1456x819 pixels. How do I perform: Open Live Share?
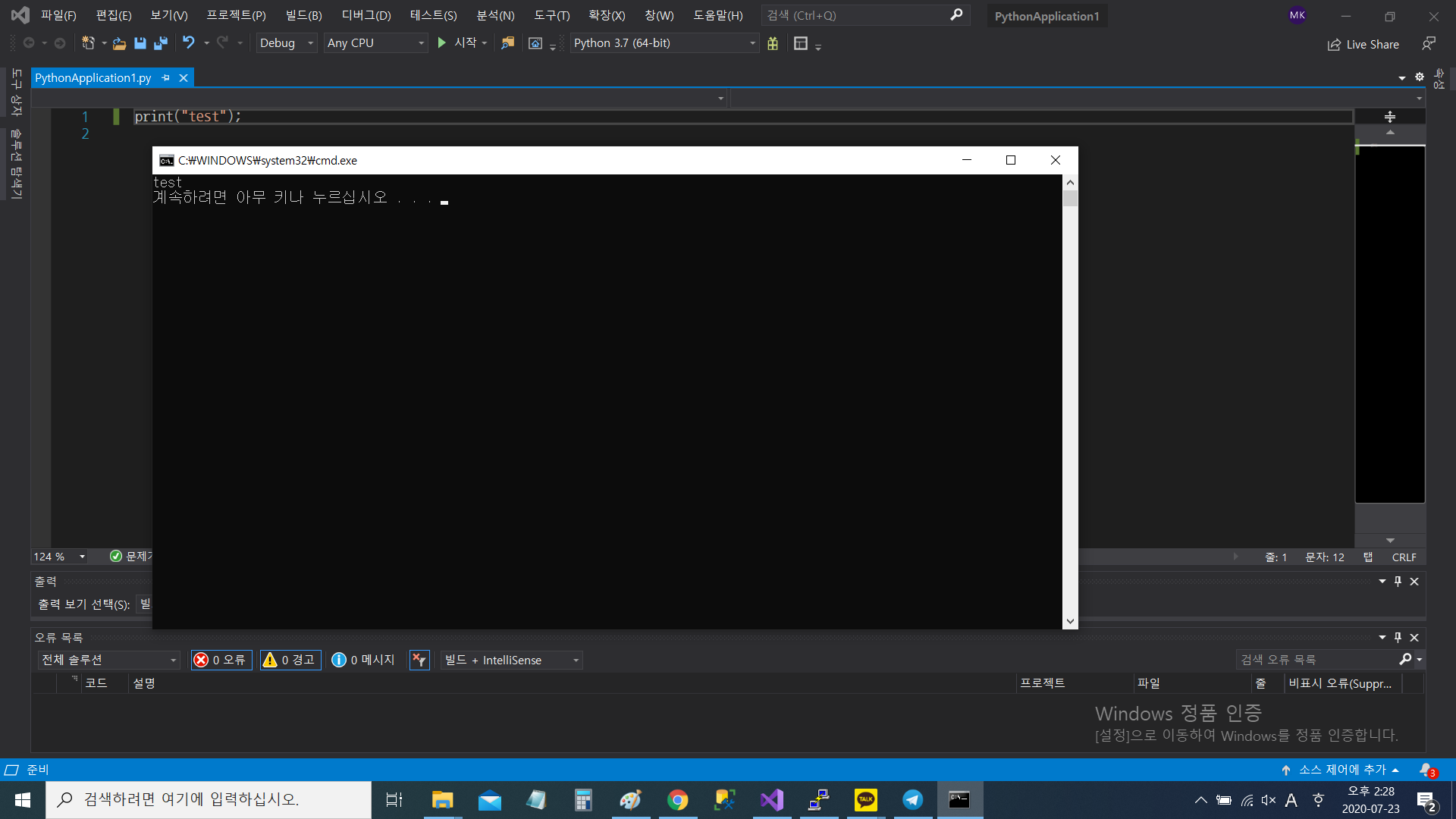tap(1363, 45)
